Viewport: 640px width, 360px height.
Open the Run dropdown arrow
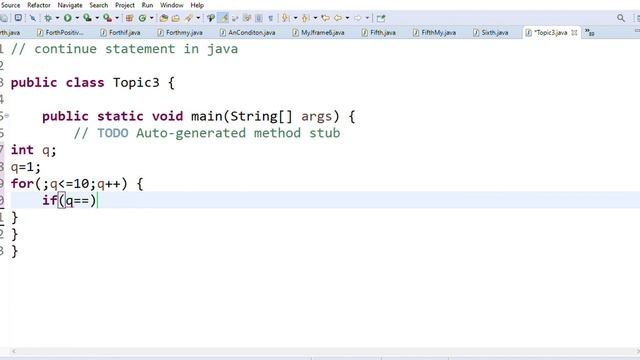point(77,18)
